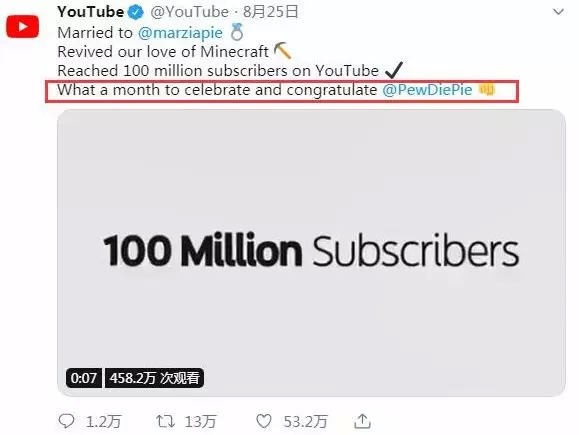The width and height of the screenshot is (579, 435).
Task: Click the 0:07 video duration badge
Action: 84,378
